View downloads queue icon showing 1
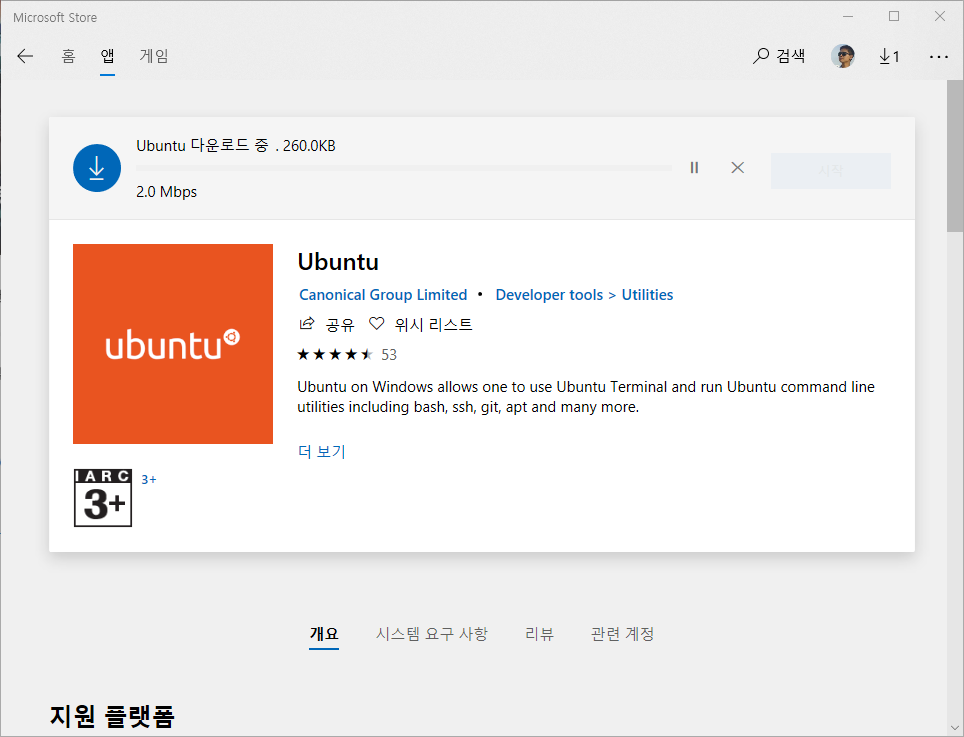 (889, 57)
